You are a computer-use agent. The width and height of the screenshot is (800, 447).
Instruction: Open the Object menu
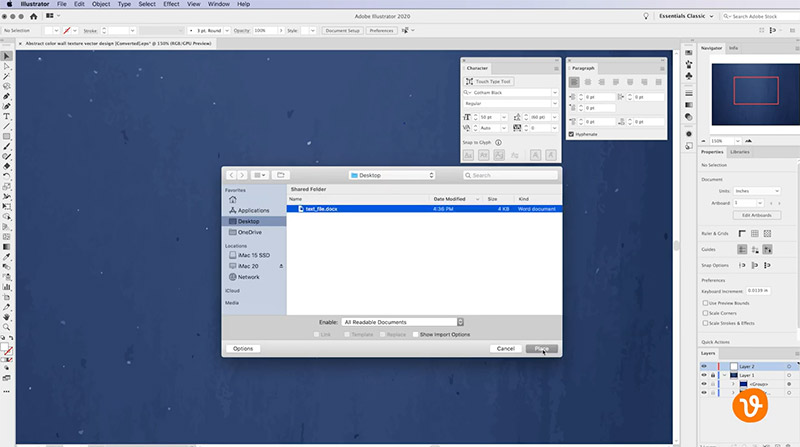pyautogui.click(x=101, y=4)
